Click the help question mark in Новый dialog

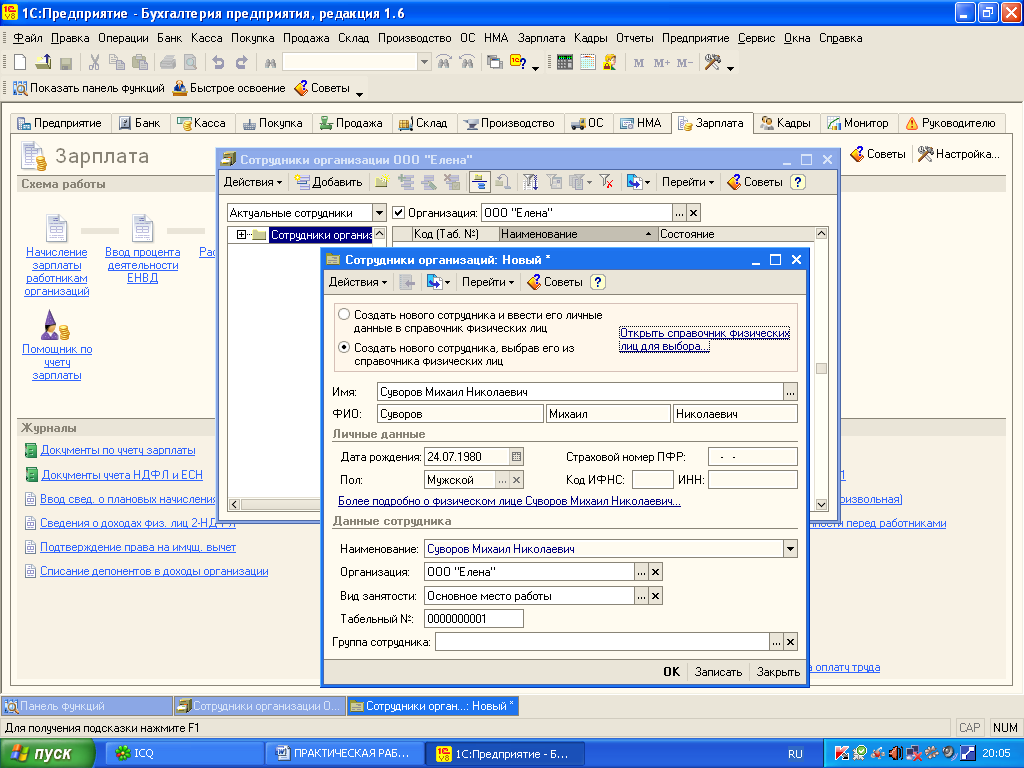point(598,282)
